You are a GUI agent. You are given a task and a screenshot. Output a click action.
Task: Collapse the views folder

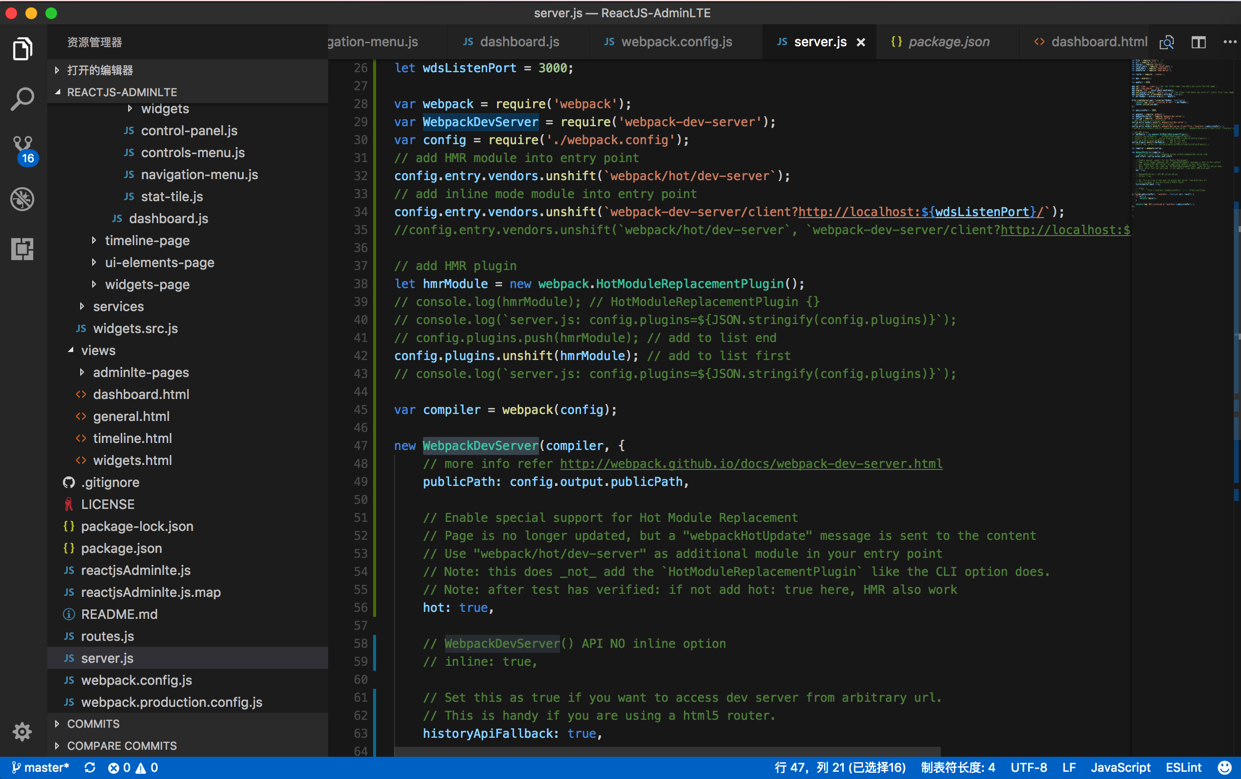coord(97,350)
